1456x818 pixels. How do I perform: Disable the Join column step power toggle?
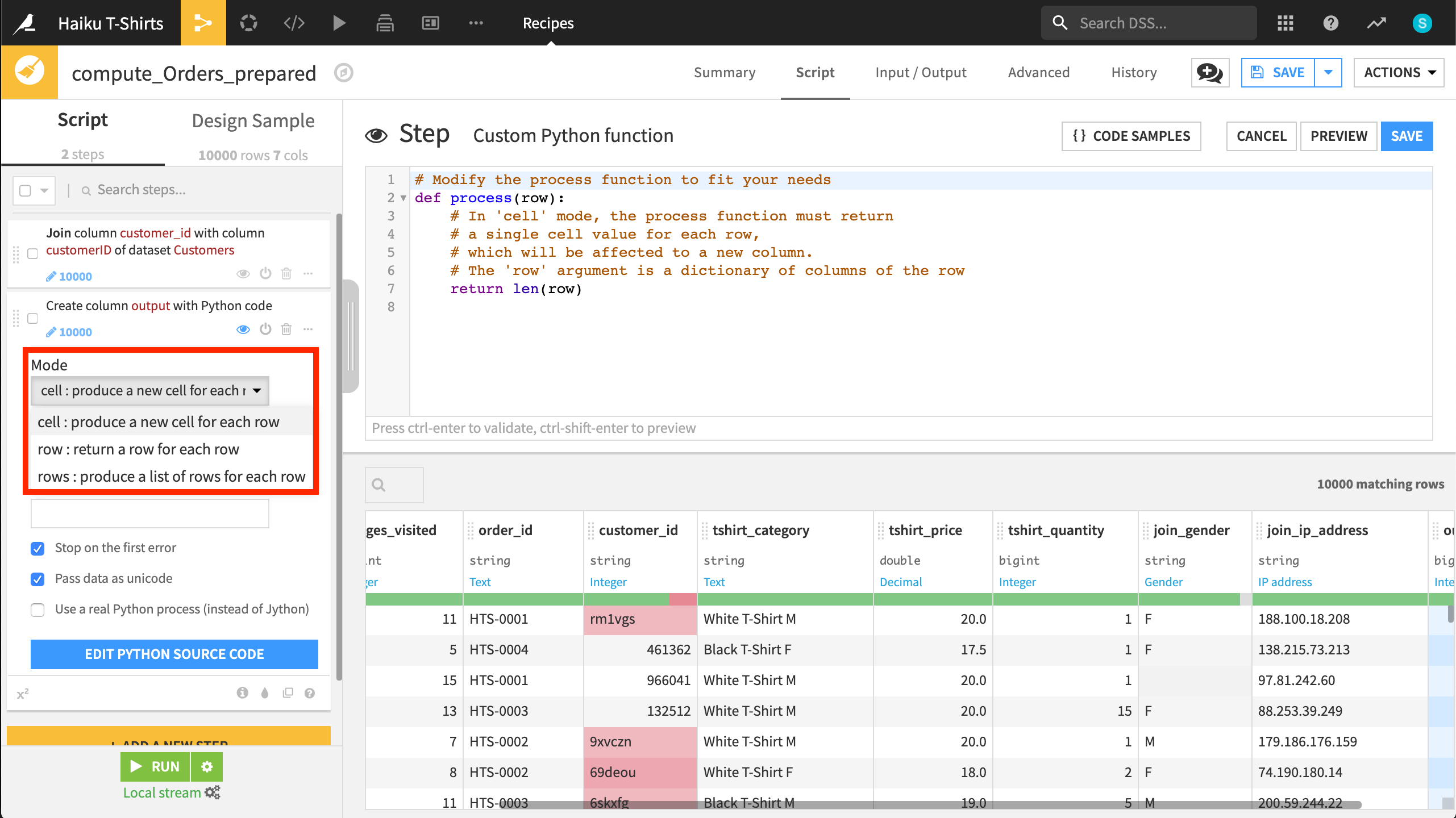click(x=265, y=274)
